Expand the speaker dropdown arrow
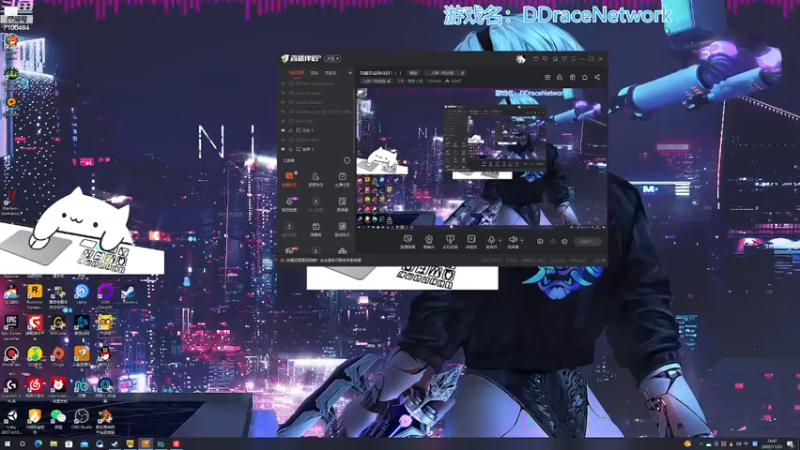 pos(521,240)
